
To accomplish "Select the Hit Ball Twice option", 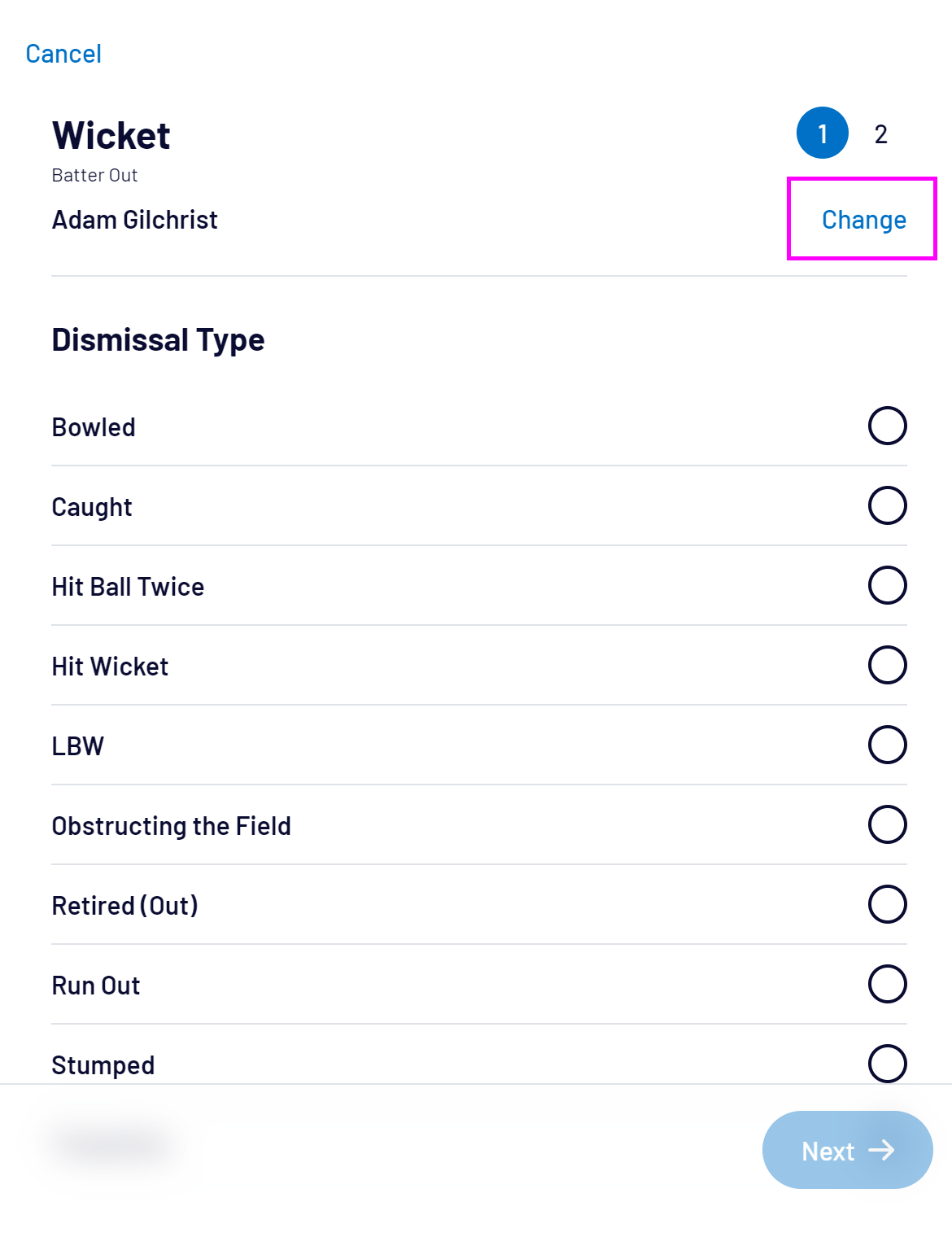I will [x=887, y=585].
